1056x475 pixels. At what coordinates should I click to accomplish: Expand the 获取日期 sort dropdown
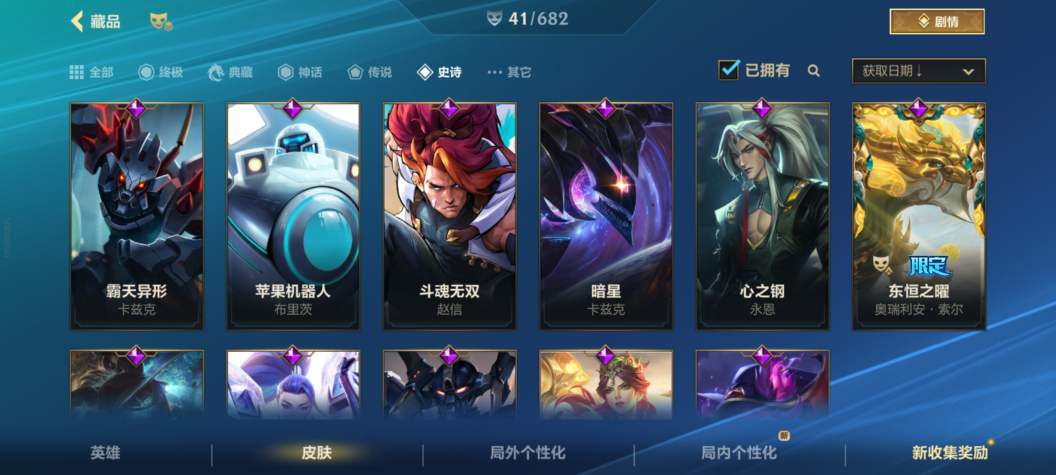point(919,71)
